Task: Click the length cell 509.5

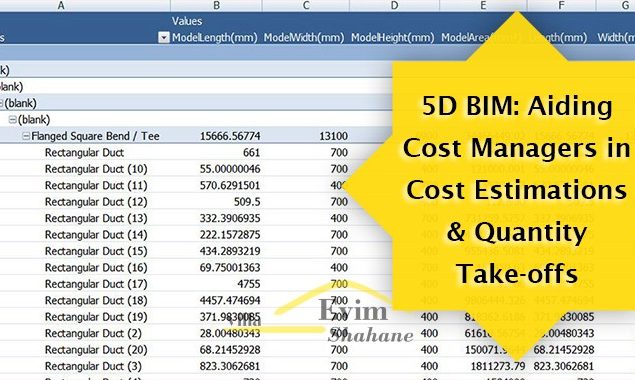Action: (x=247, y=202)
